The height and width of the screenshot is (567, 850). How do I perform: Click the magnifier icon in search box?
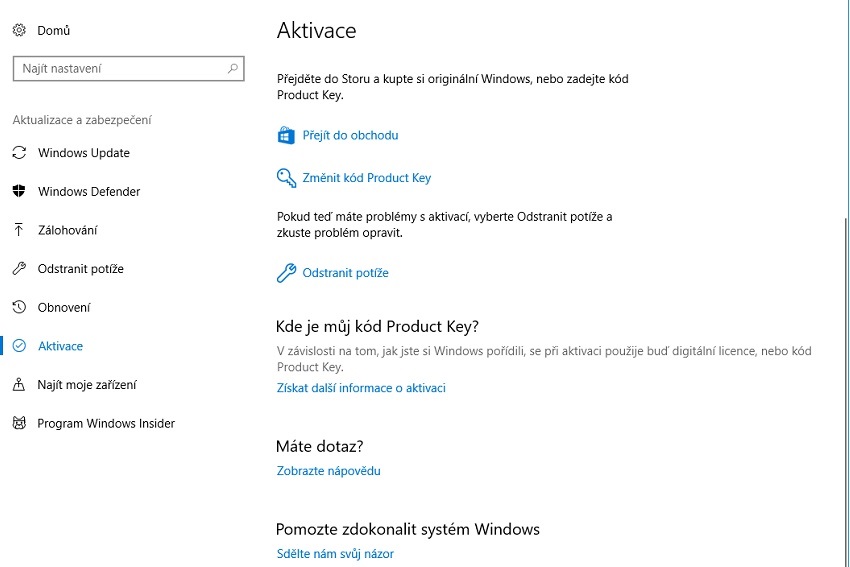(x=233, y=69)
